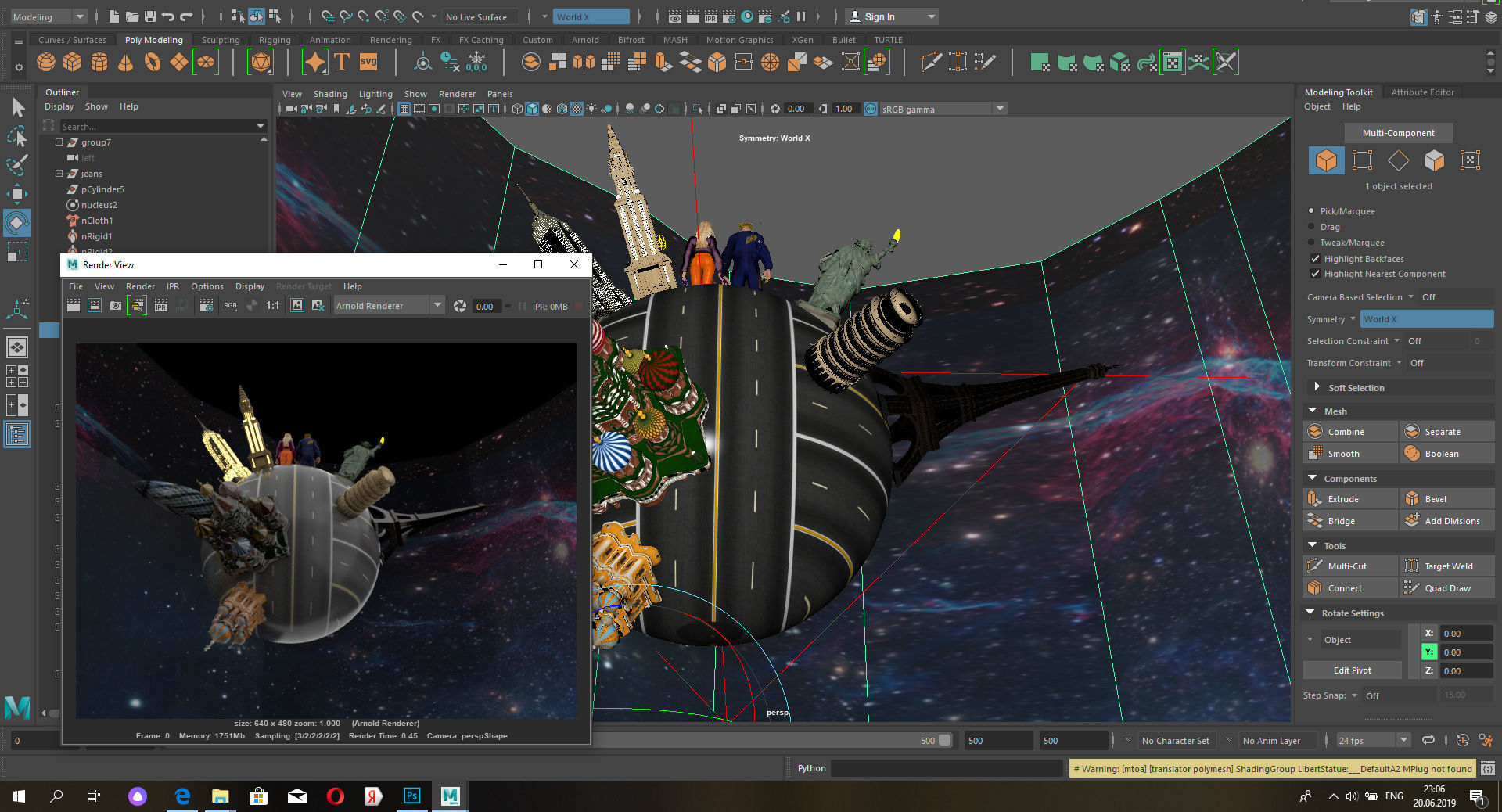The height and width of the screenshot is (812, 1502).
Task: Select the polygon sphere shelf icon
Action: click(46, 62)
